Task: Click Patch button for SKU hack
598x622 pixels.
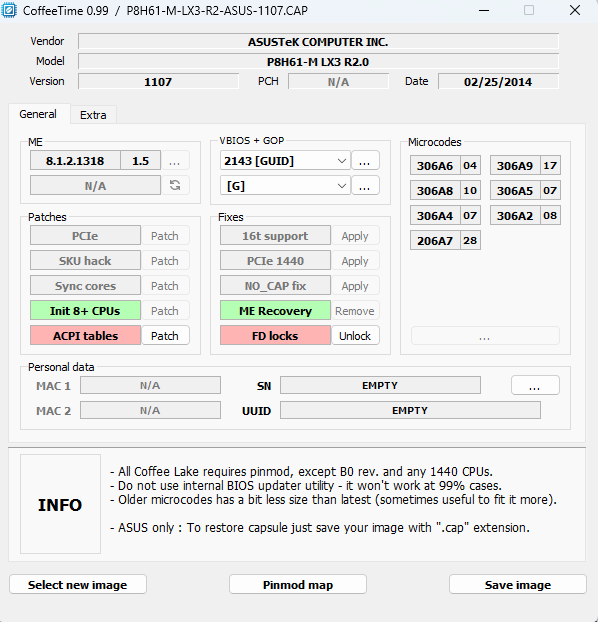Action: coord(165,261)
